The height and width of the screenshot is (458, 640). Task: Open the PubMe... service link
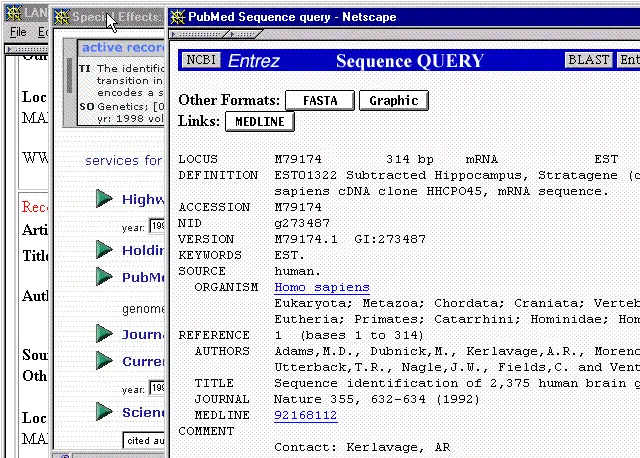click(x=143, y=277)
